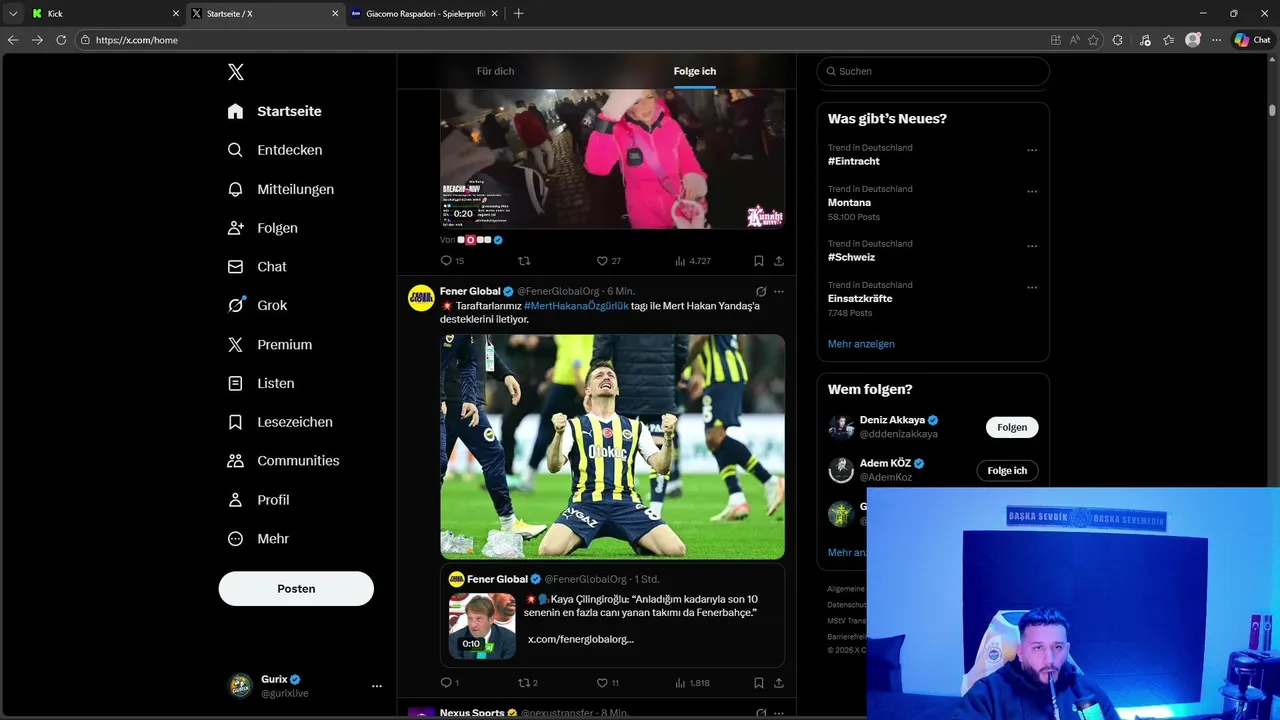
Task: Open the #Schweiz trend
Action: coord(851,257)
